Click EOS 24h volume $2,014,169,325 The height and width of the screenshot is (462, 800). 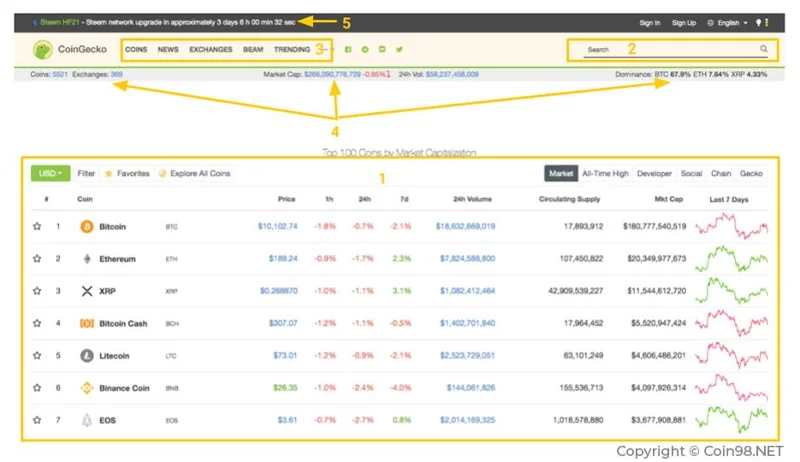point(467,420)
